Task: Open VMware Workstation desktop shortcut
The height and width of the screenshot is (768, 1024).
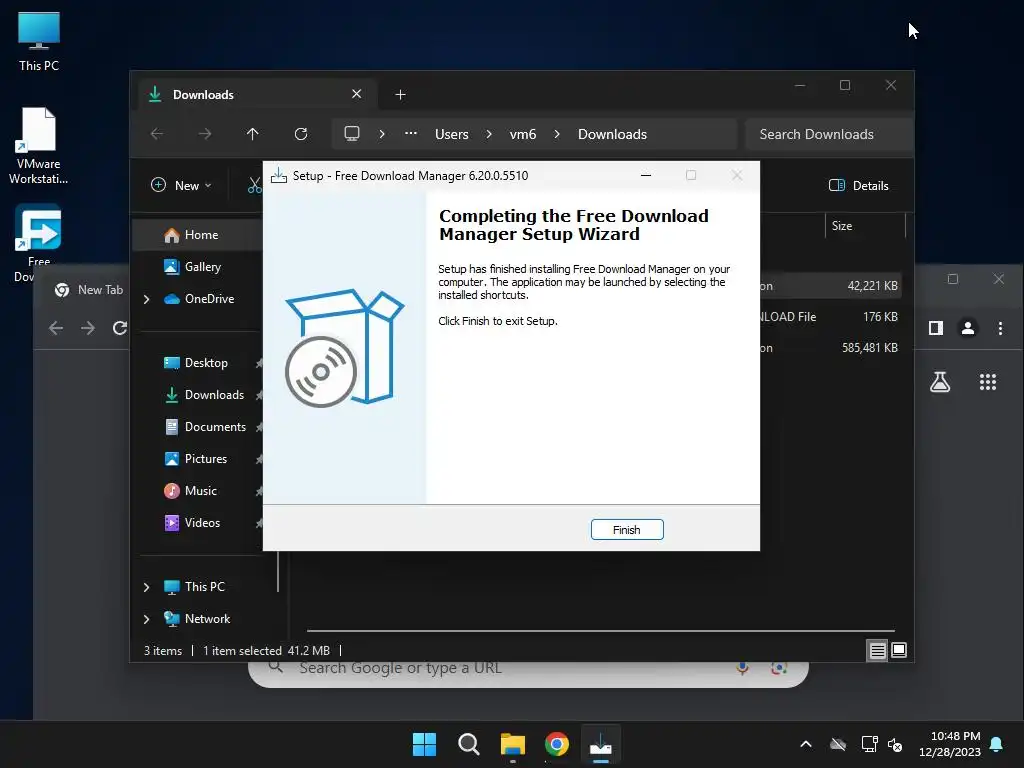Action: pyautogui.click(x=39, y=146)
